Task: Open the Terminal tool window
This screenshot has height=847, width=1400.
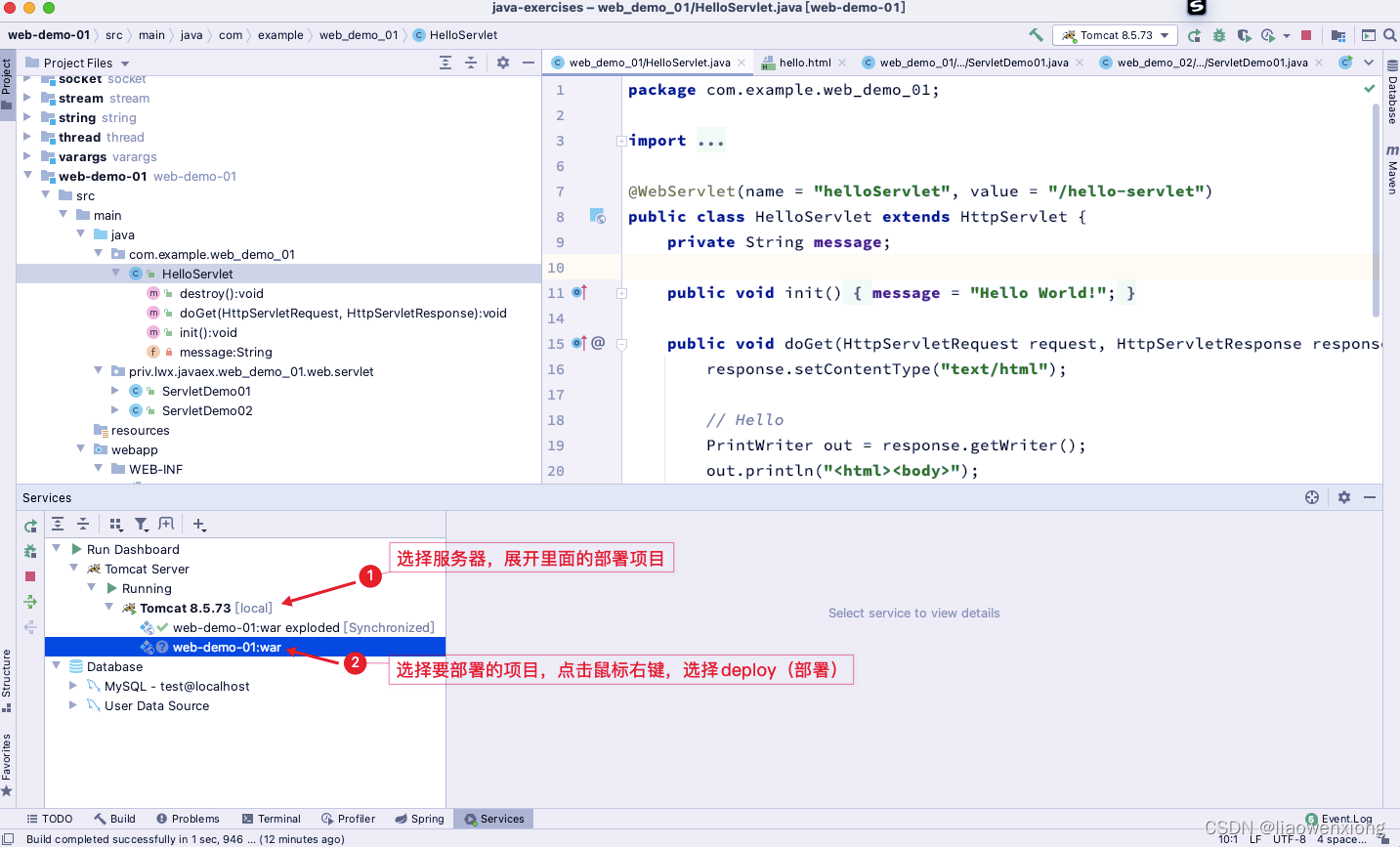Action: [x=271, y=819]
